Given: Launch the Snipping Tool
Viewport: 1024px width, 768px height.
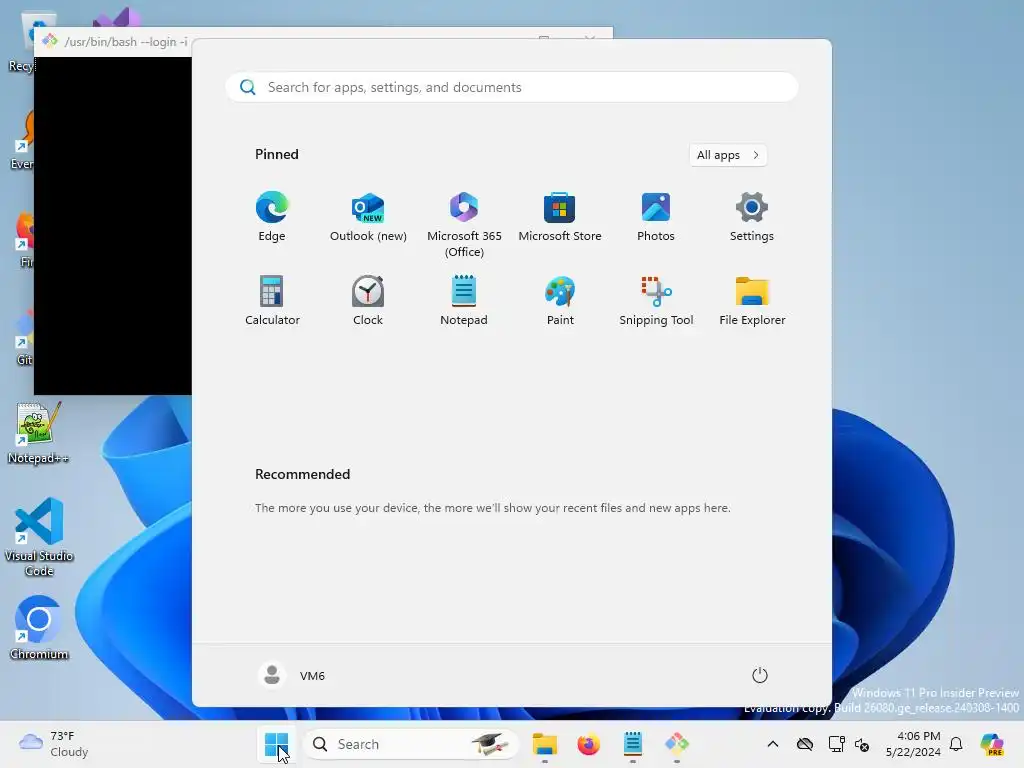Looking at the screenshot, I should coord(656,301).
